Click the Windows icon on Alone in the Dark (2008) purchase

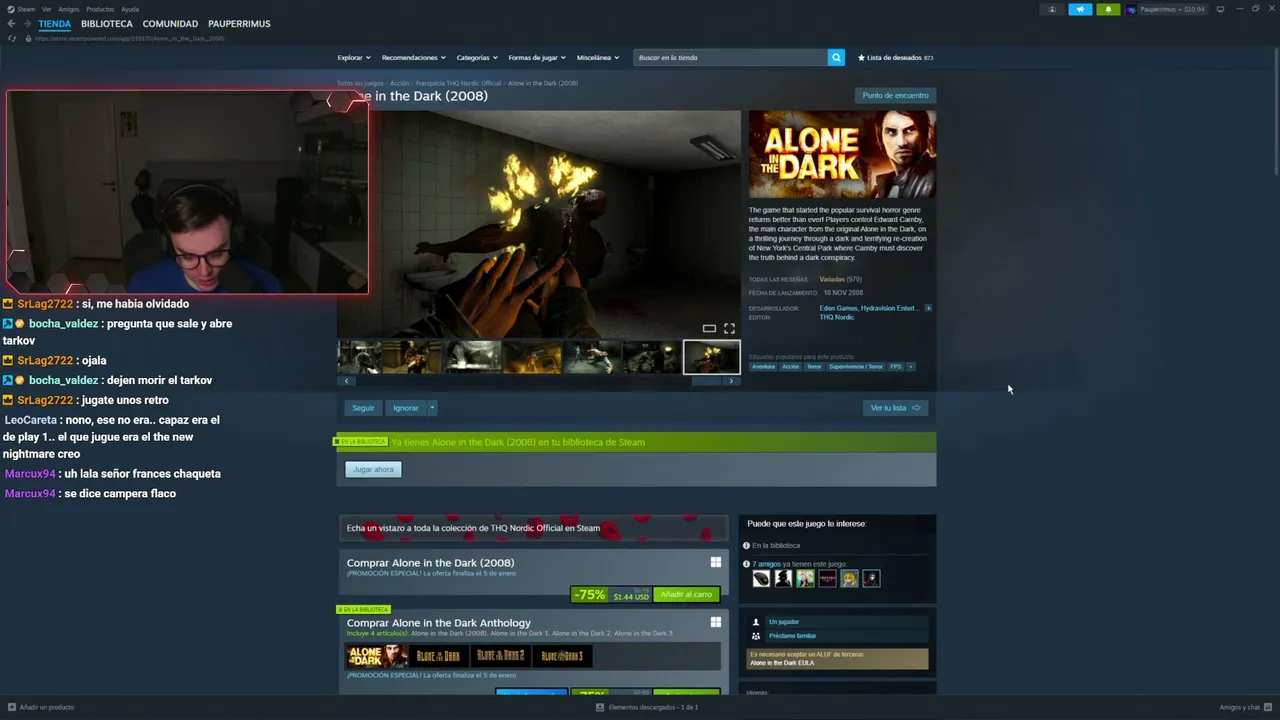coord(716,563)
